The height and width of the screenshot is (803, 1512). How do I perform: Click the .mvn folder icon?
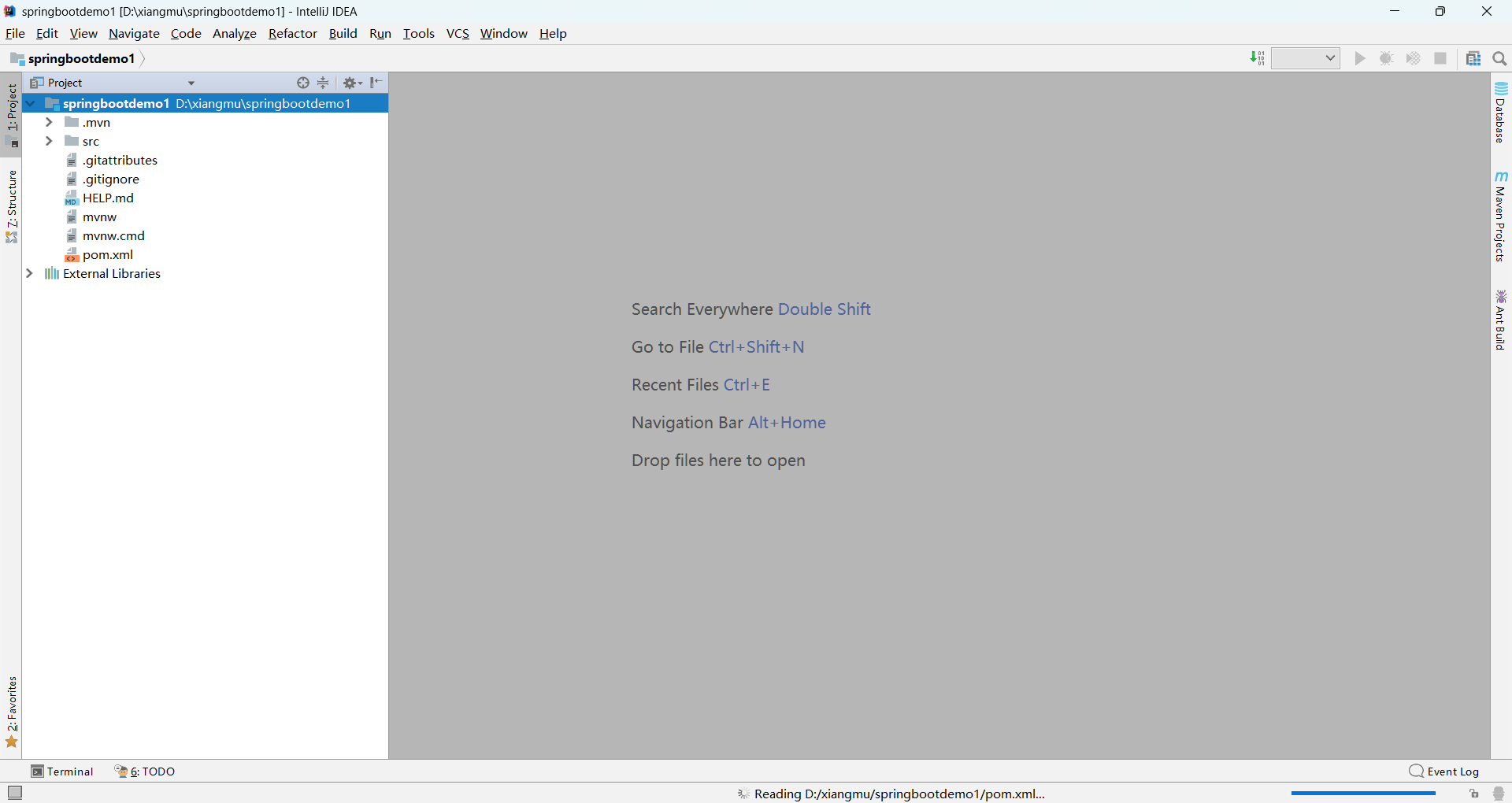tap(72, 122)
